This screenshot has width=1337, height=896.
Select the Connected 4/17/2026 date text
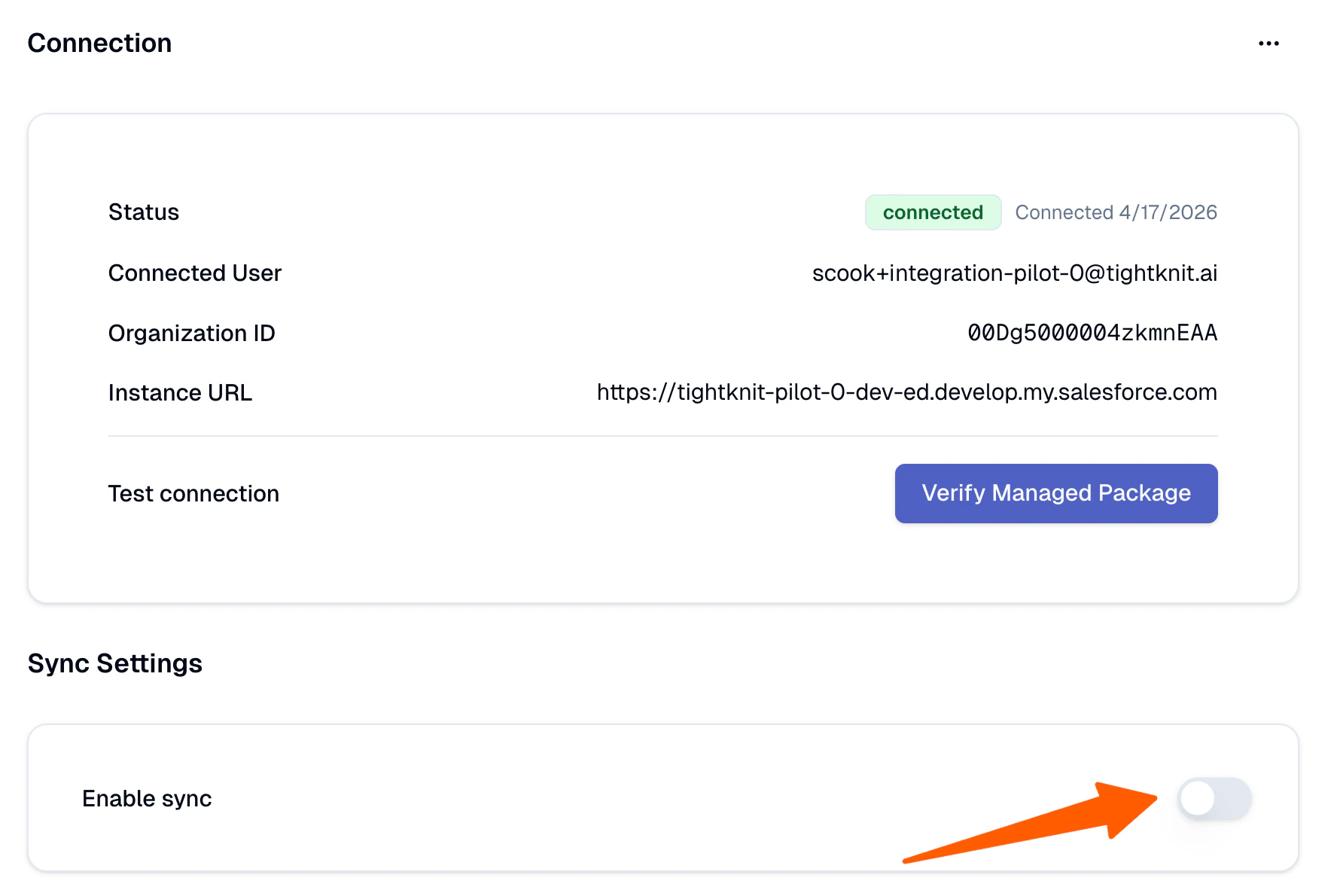click(x=1116, y=212)
